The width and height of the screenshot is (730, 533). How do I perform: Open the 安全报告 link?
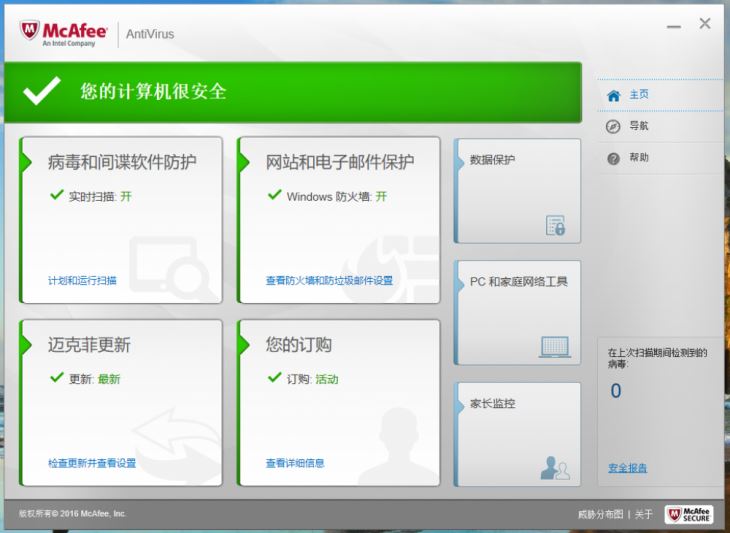tap(628, 468)
